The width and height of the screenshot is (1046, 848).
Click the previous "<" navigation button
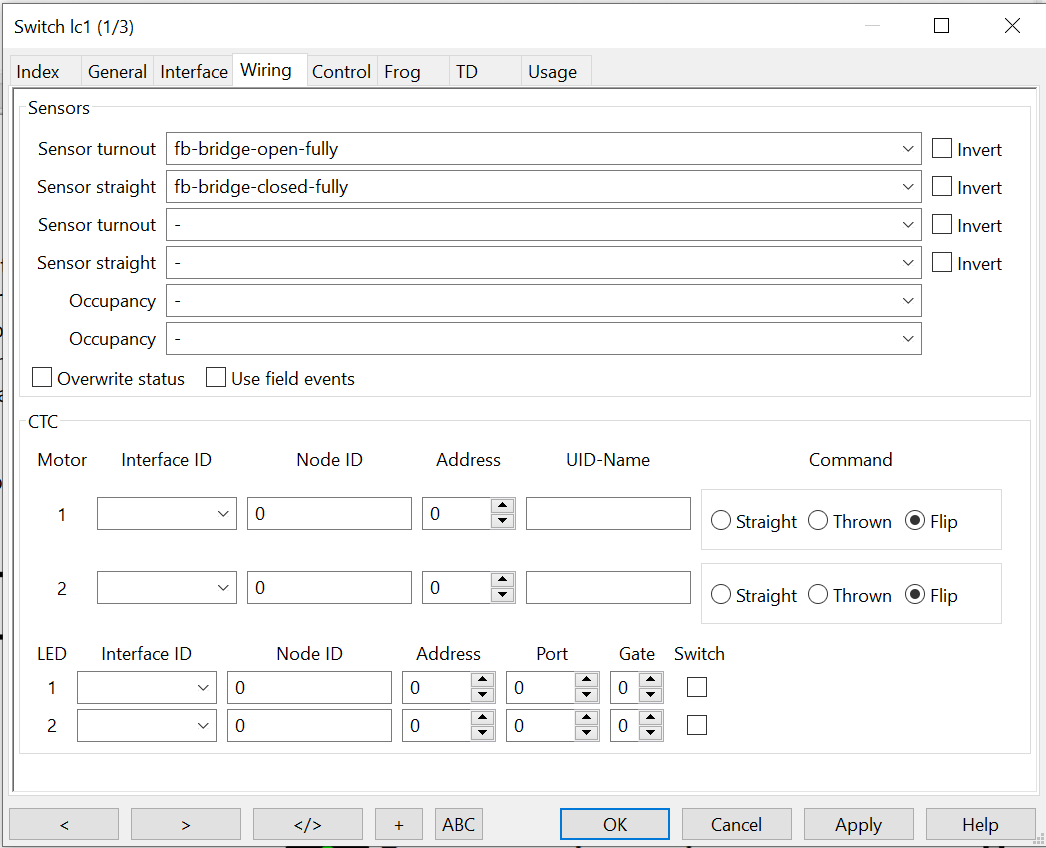pos(63,823)
